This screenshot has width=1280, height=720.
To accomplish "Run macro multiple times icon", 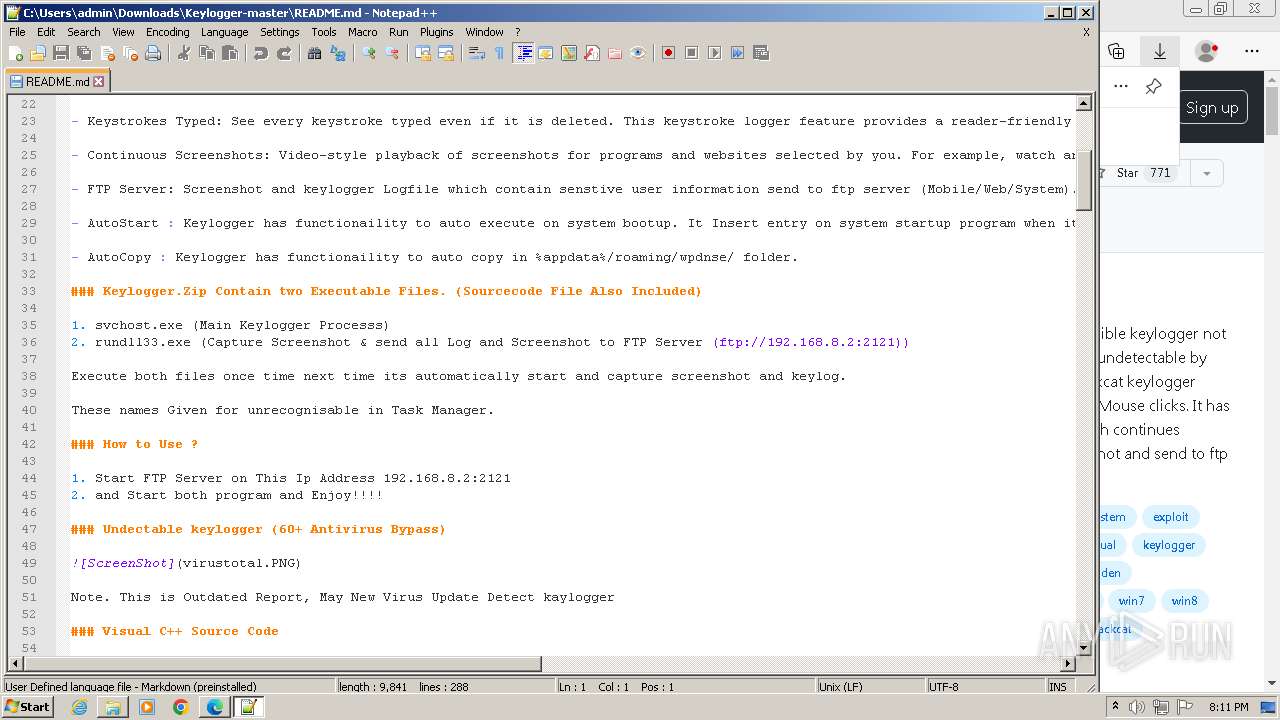I will pos(737,53).
